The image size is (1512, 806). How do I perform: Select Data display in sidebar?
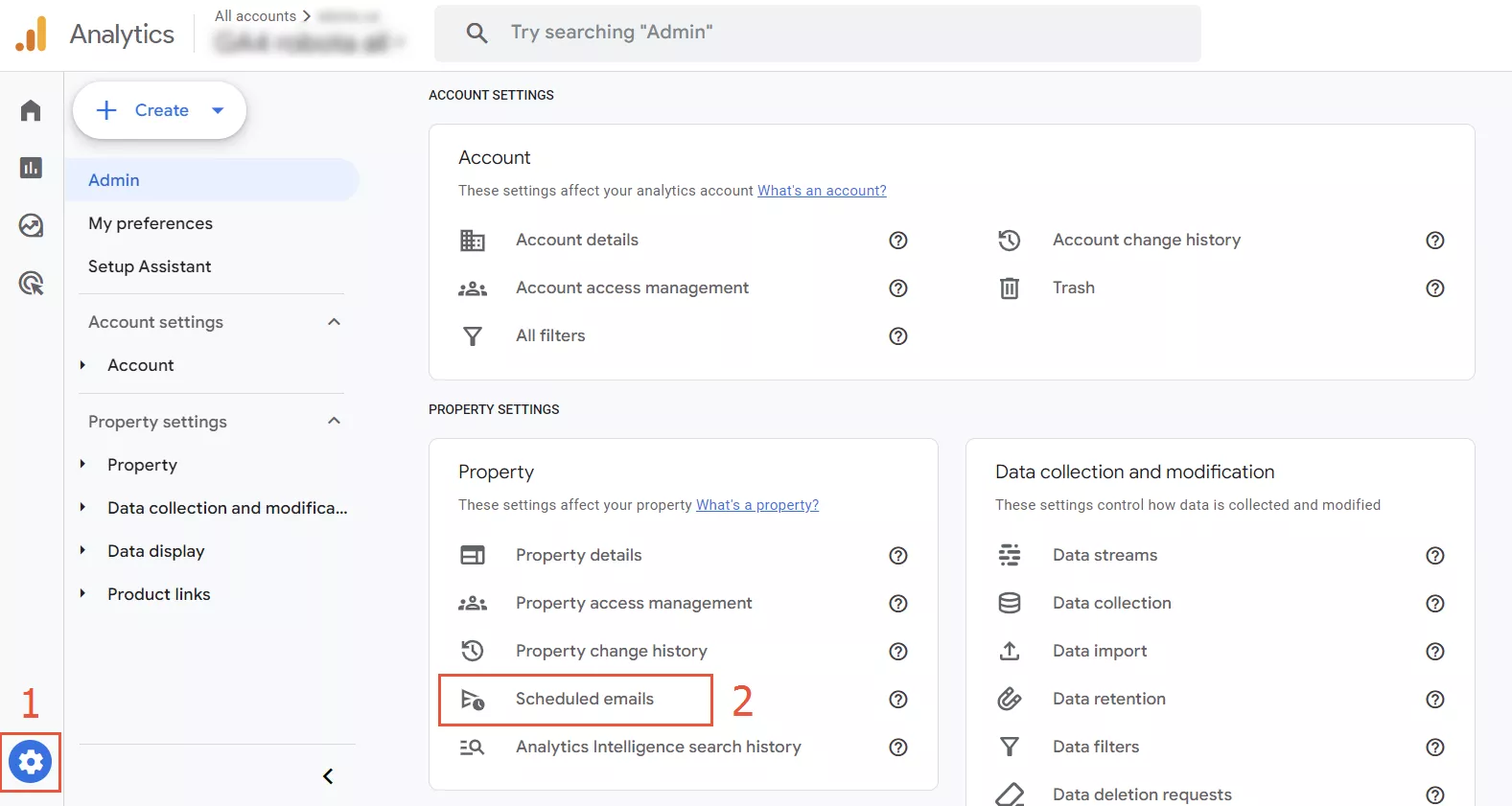(x=156, y=551)
